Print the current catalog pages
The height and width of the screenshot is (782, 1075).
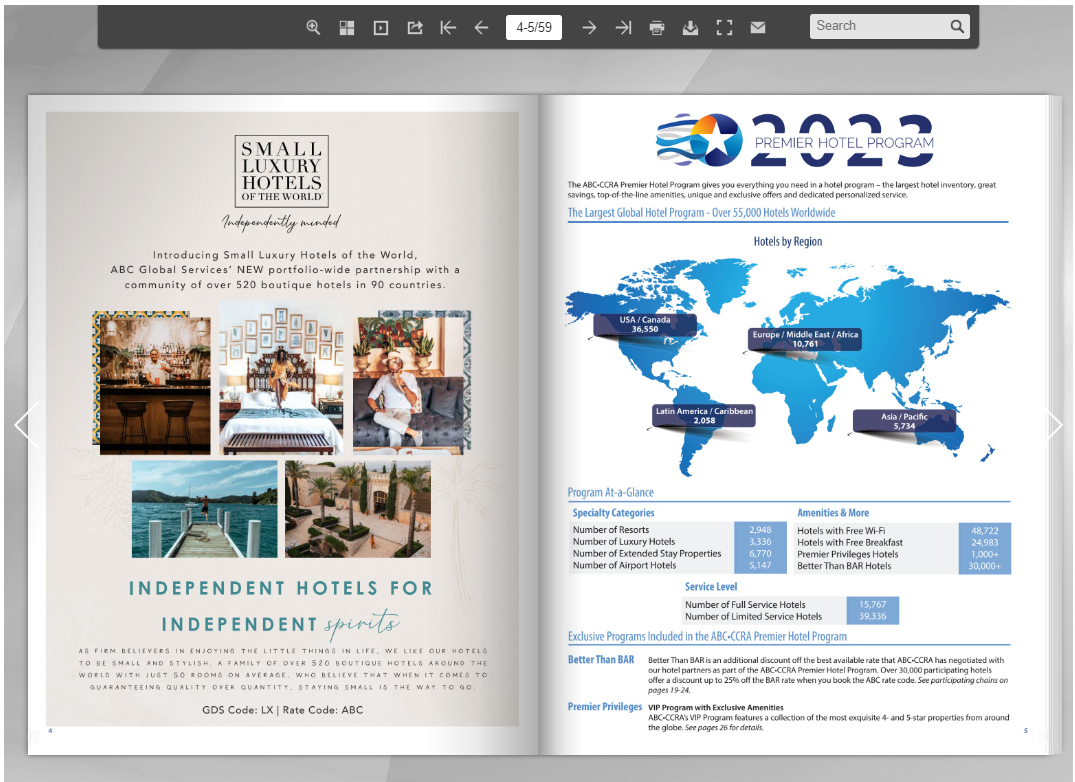(657, 27)
